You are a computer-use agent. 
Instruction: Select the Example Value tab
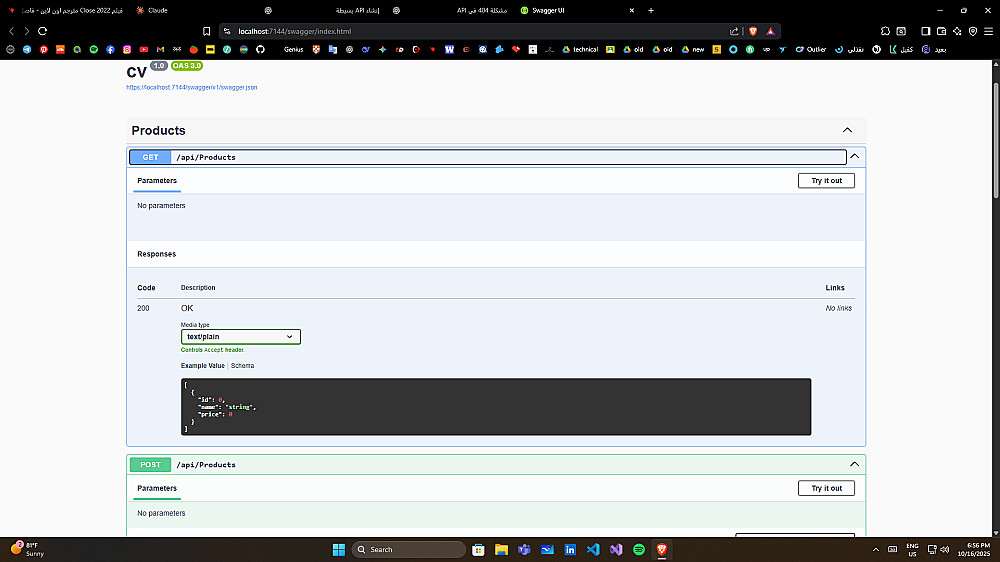[x=202, y=366]
